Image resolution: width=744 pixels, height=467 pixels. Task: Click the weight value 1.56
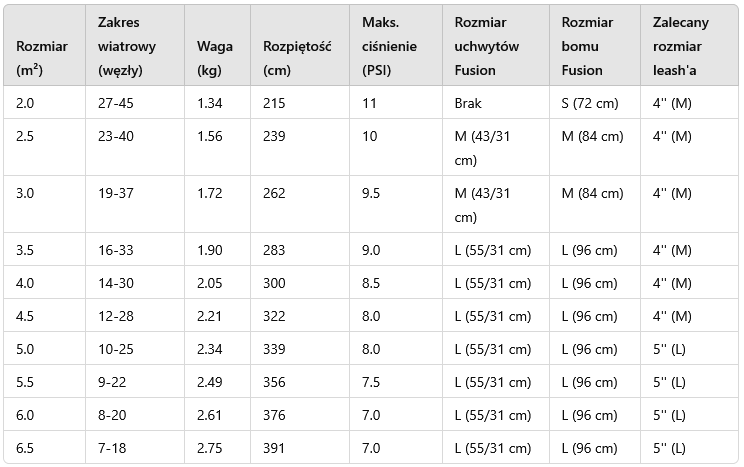pos(210,136)
